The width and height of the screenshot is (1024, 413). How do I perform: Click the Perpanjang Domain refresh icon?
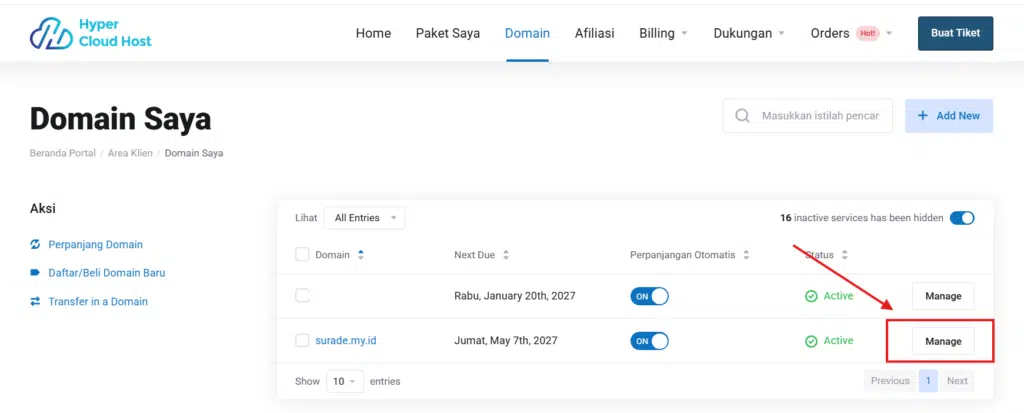35,244
